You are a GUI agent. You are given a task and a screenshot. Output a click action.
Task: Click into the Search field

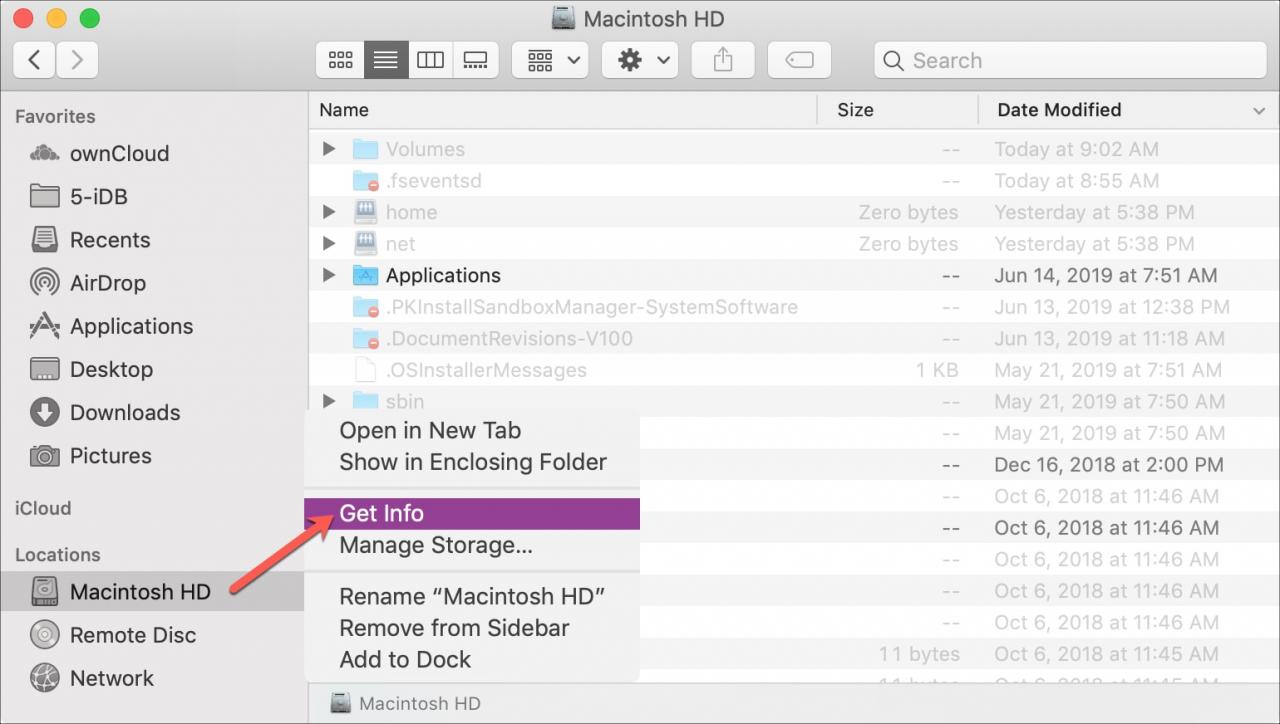click(x=1069, y=60)
